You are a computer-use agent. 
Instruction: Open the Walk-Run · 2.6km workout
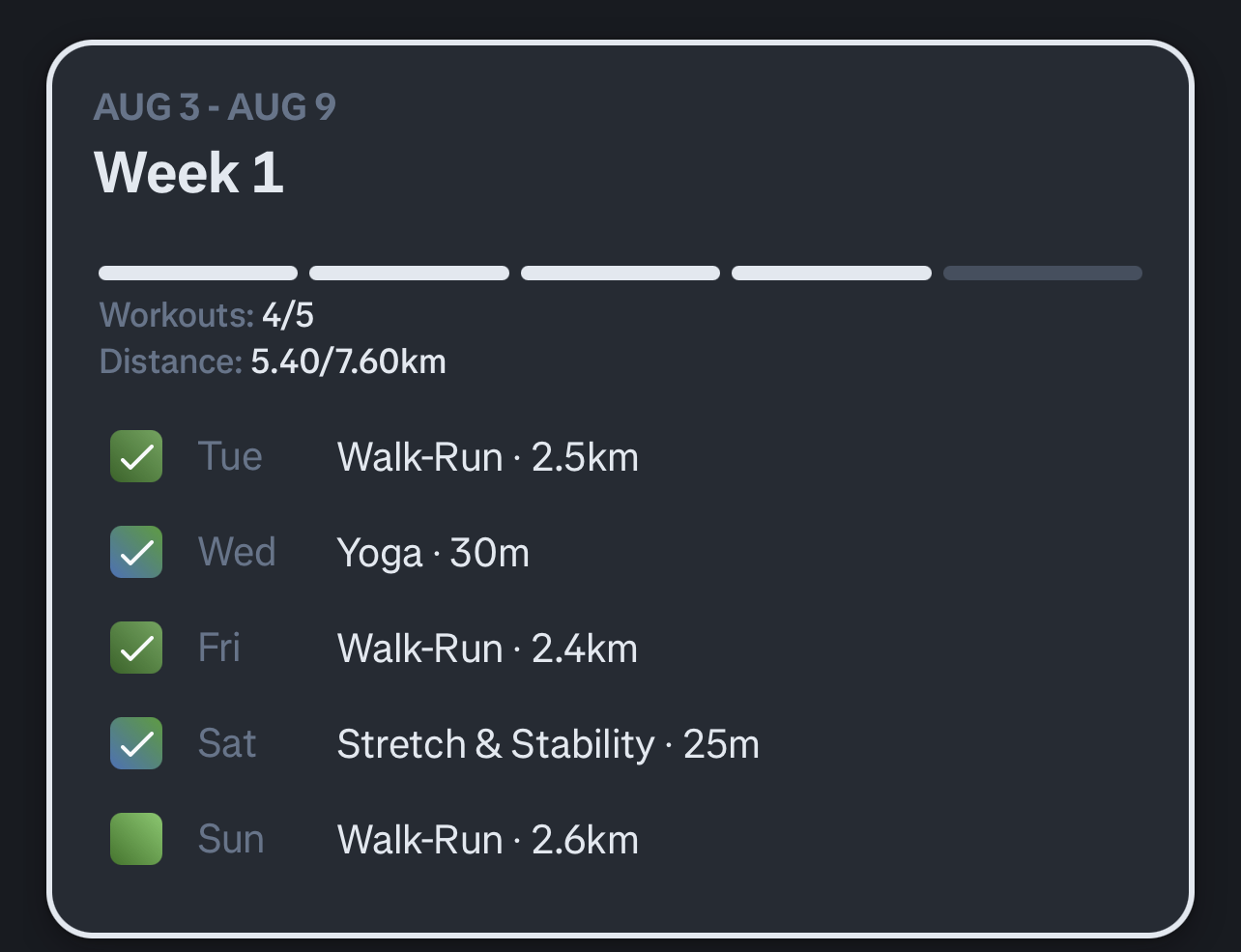[x=488, y=840]
